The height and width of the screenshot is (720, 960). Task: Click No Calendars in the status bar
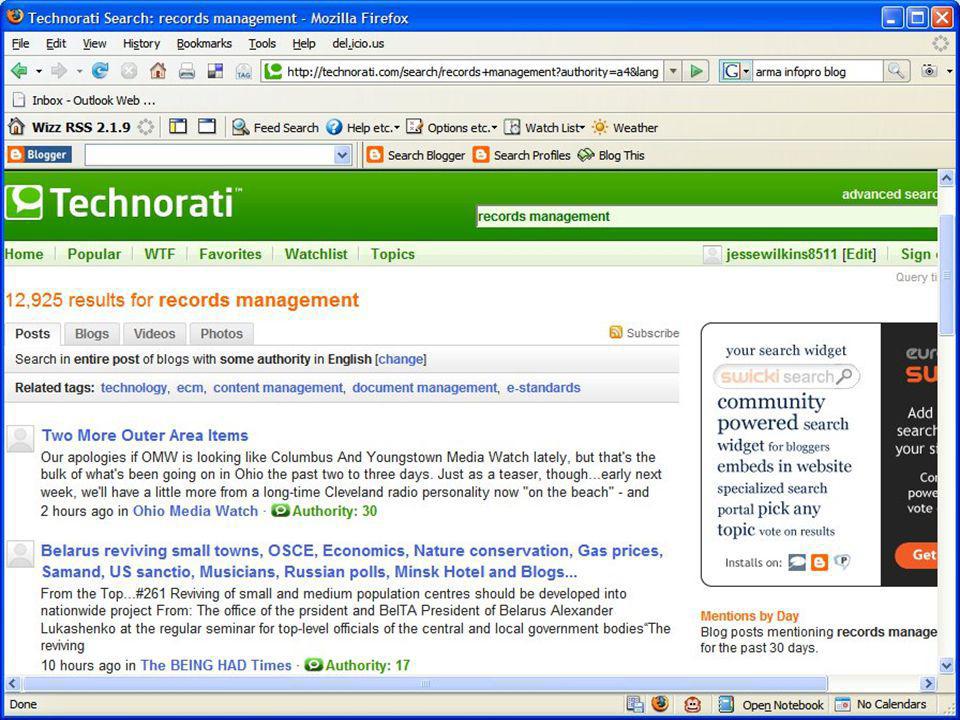pyautogui.click(x=881, y=705)
